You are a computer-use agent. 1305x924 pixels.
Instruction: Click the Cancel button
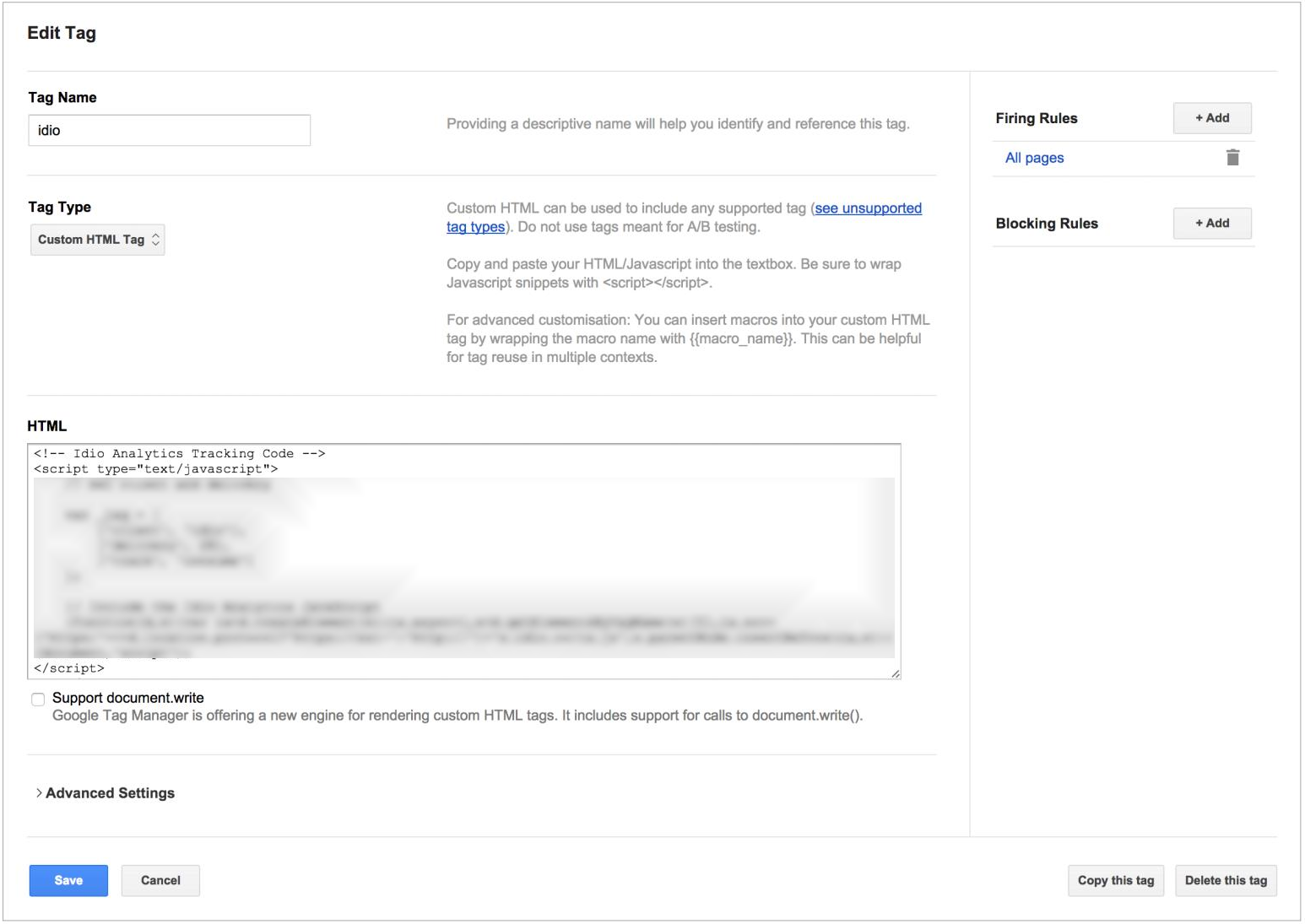tap(160, 880)
